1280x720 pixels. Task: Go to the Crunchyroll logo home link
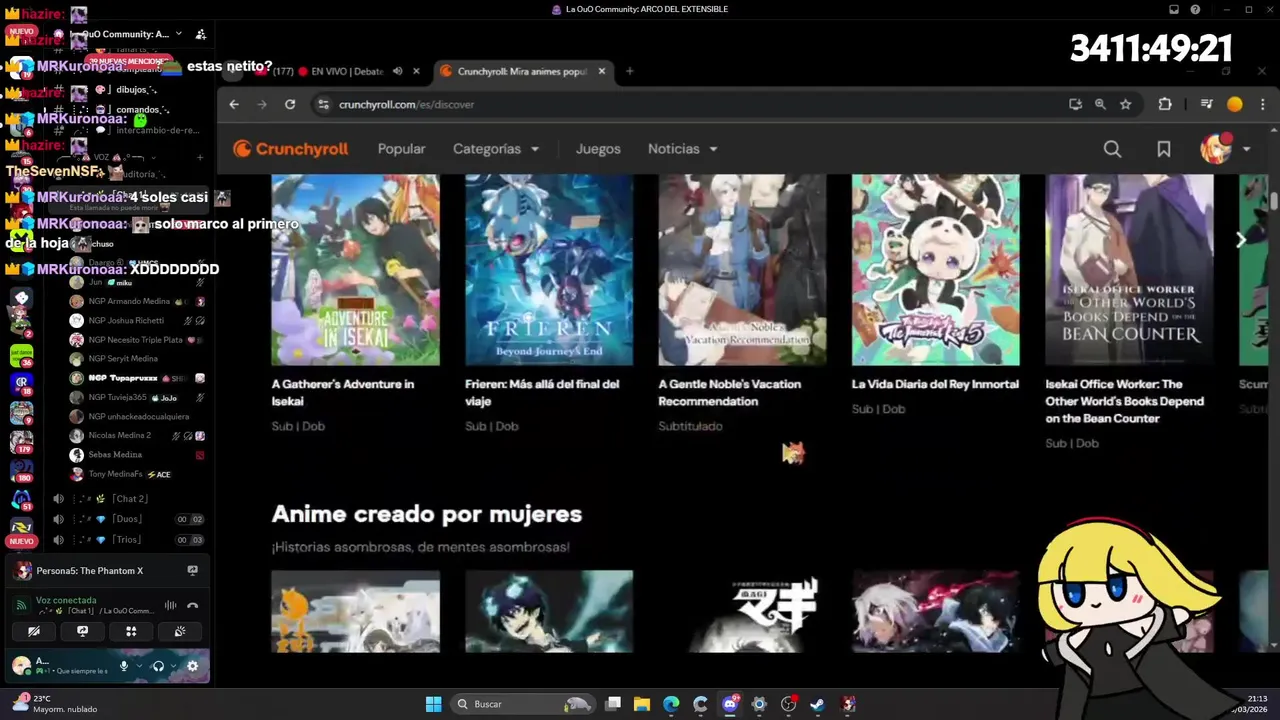(291, 149)
